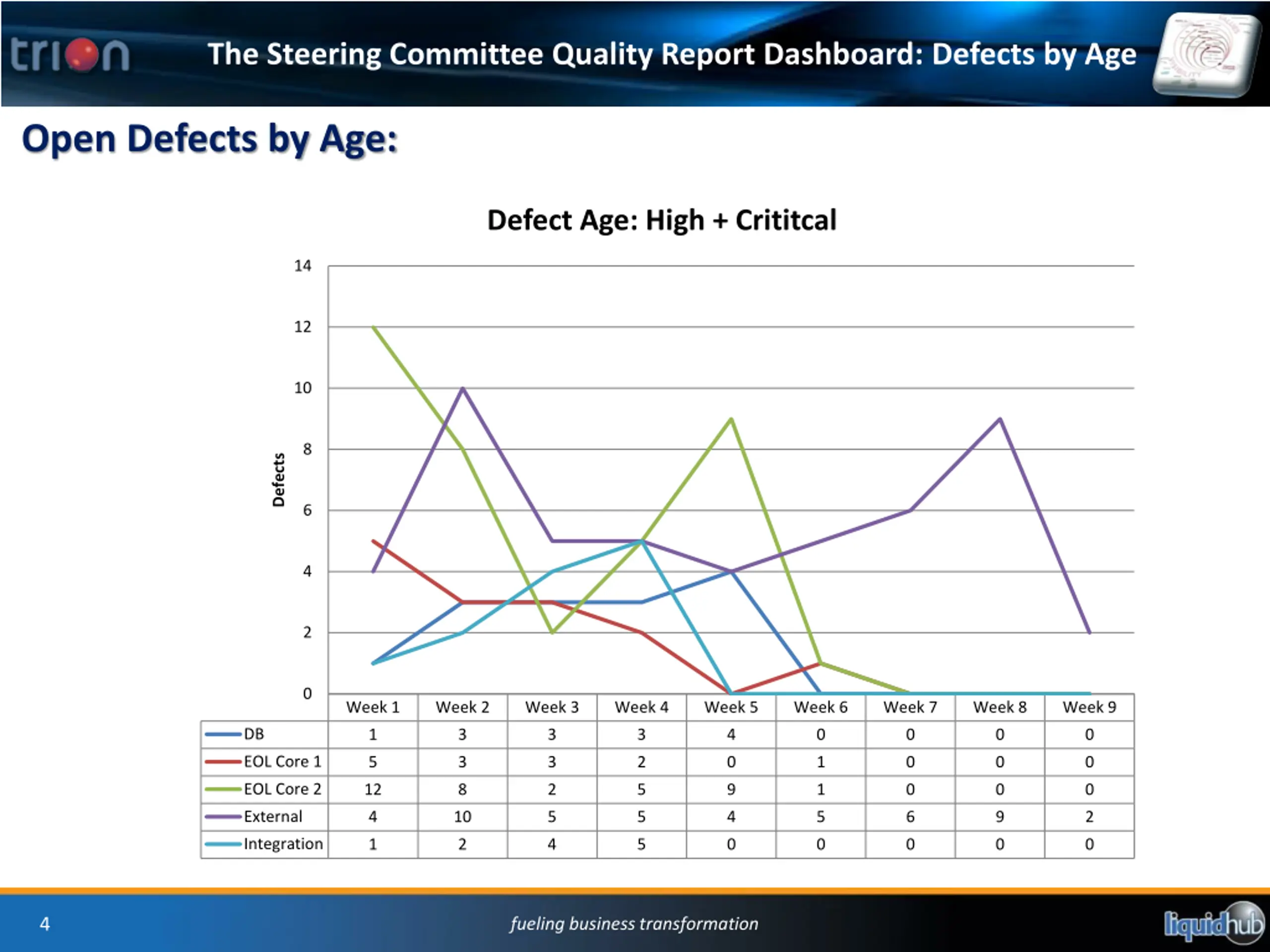The image size is (1270, 952).
Task: Select the Week 5 column header
Action: (x=731, y=707)
